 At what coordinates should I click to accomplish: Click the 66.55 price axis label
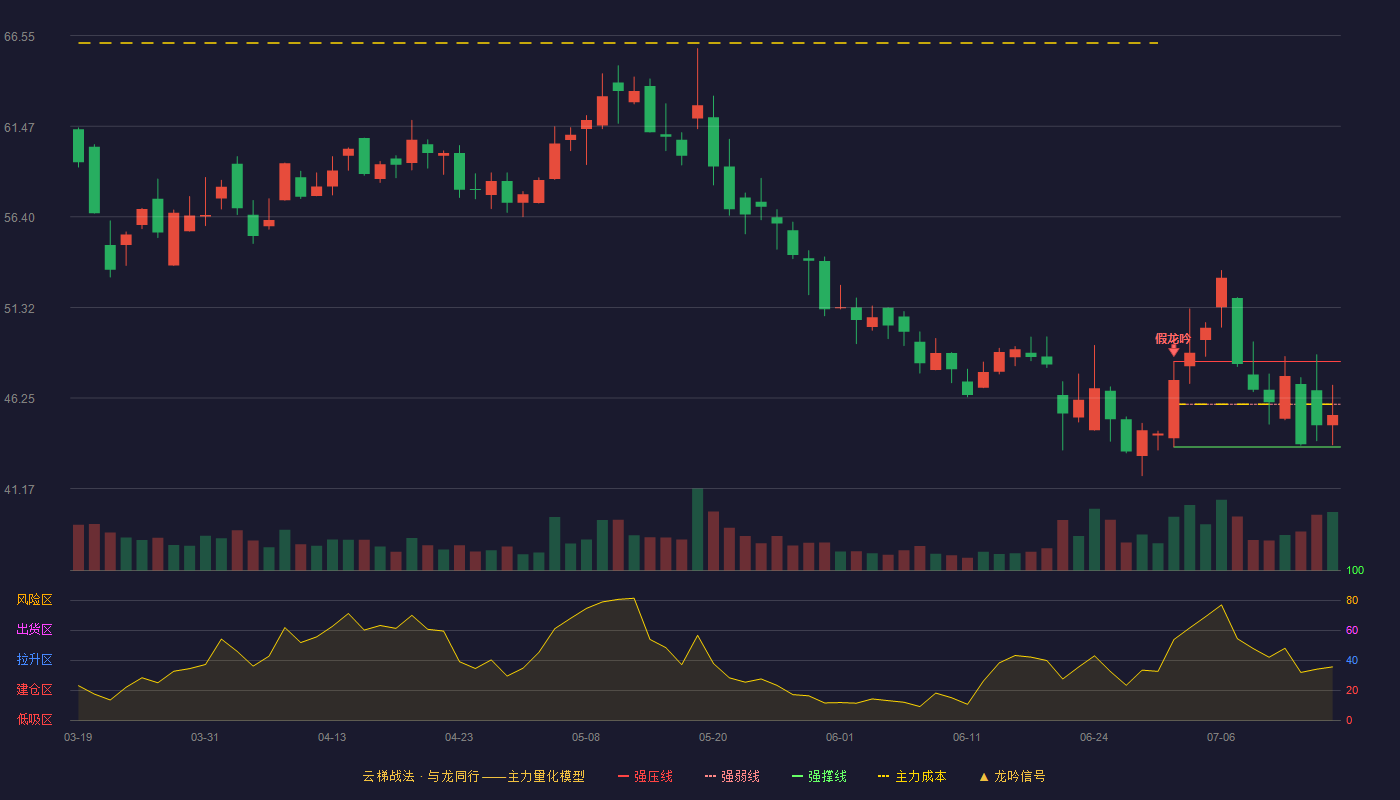(x=19, y=37)
